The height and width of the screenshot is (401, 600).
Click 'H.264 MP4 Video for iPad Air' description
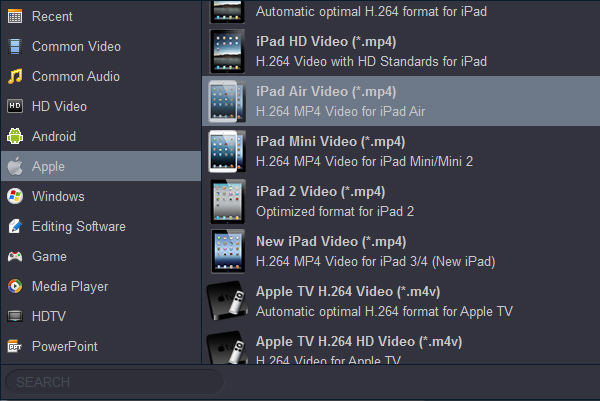pos(341,111)
